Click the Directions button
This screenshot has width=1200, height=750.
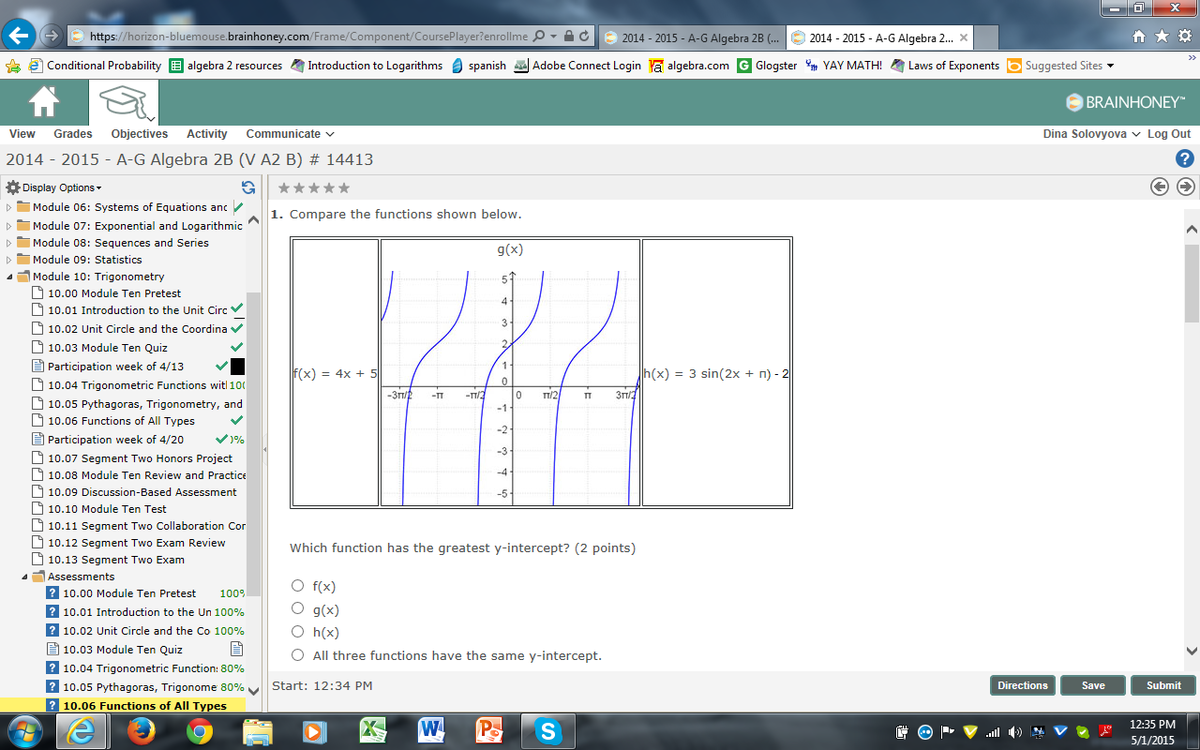[x=1022, y=685]
